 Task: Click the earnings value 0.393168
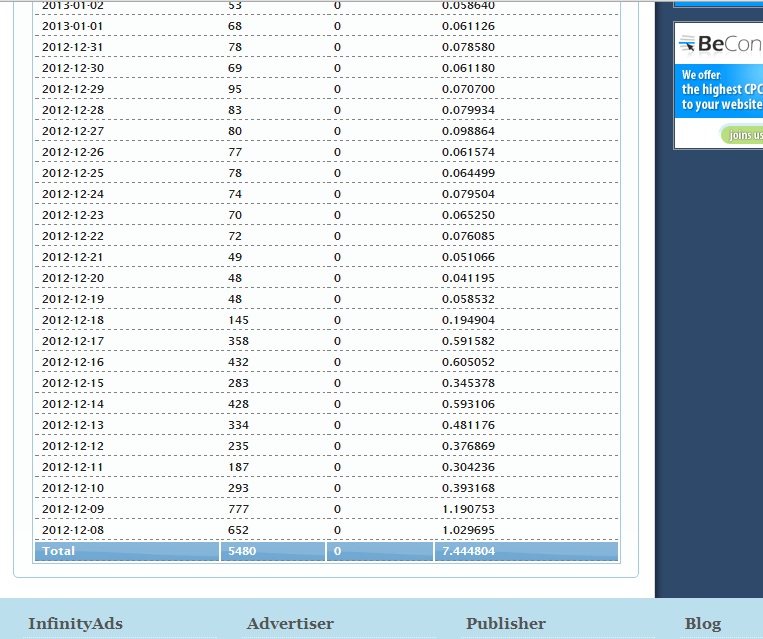point(468,488)
